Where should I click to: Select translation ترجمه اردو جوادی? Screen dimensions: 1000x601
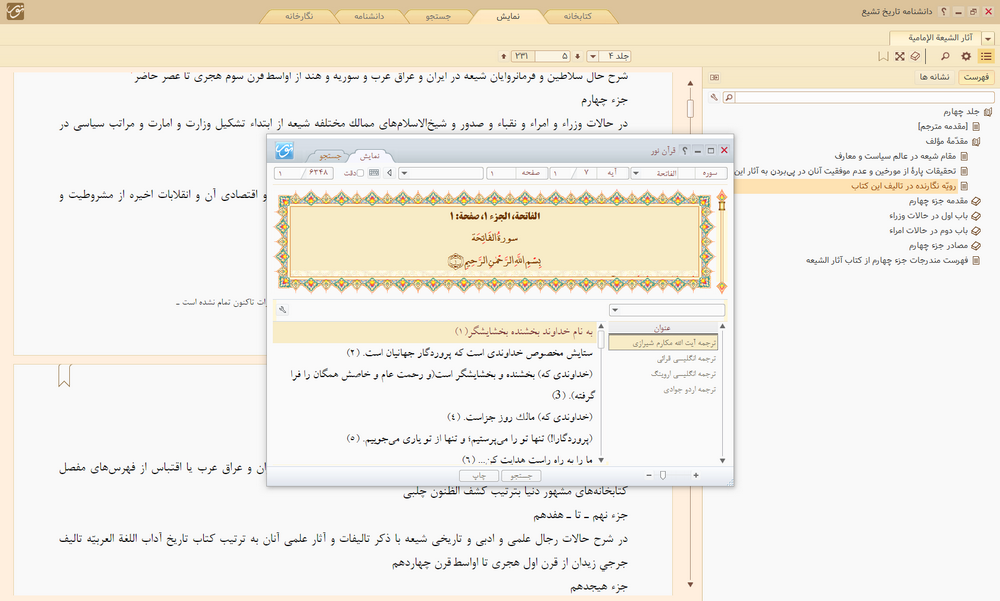689,389
